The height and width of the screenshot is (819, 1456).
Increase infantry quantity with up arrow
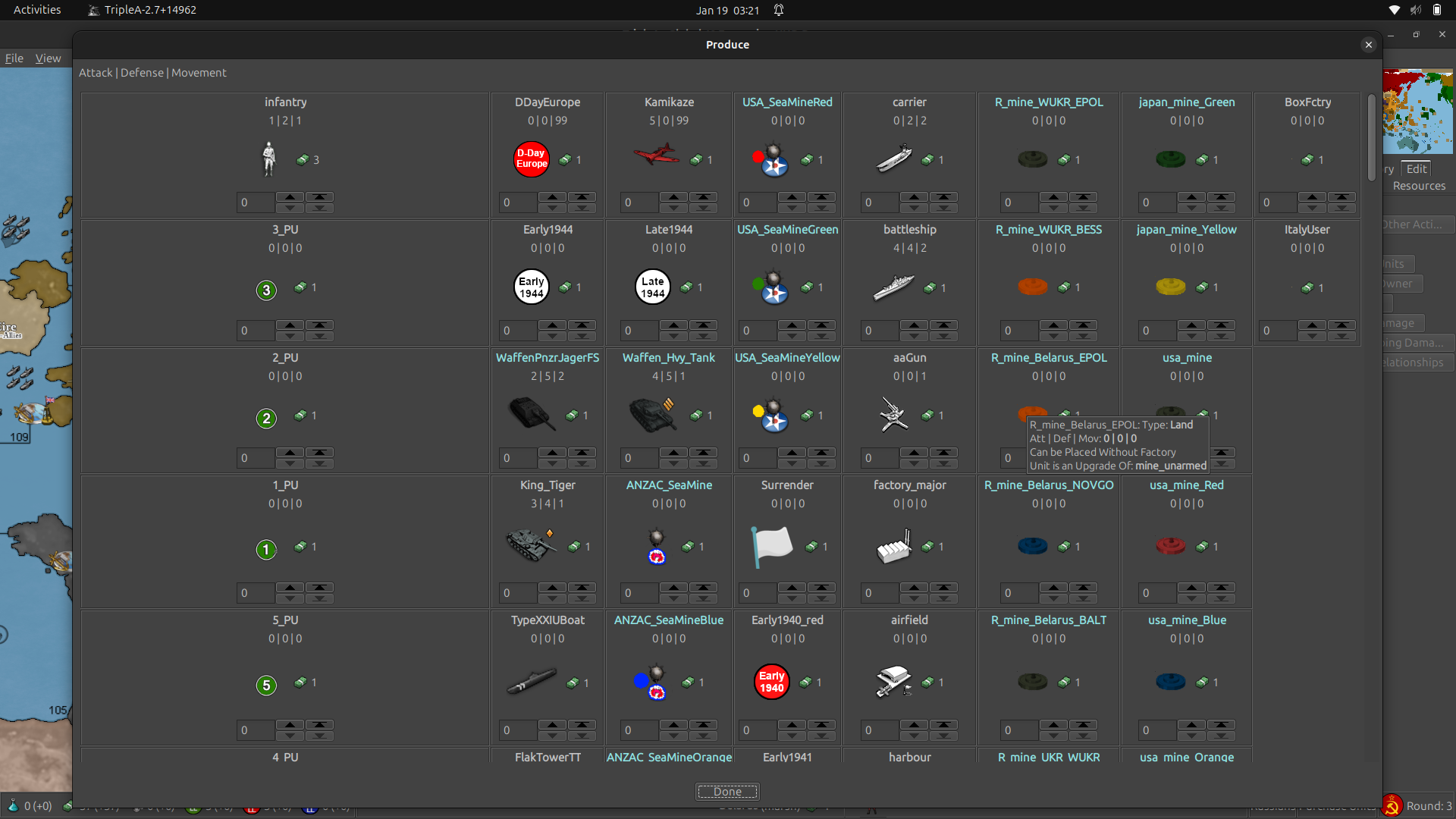click(x=290, y=197)
